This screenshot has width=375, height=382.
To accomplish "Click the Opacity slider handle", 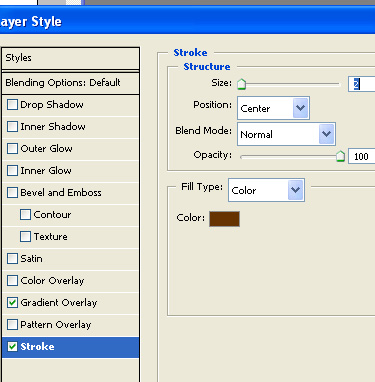I will tap(340, 156).
